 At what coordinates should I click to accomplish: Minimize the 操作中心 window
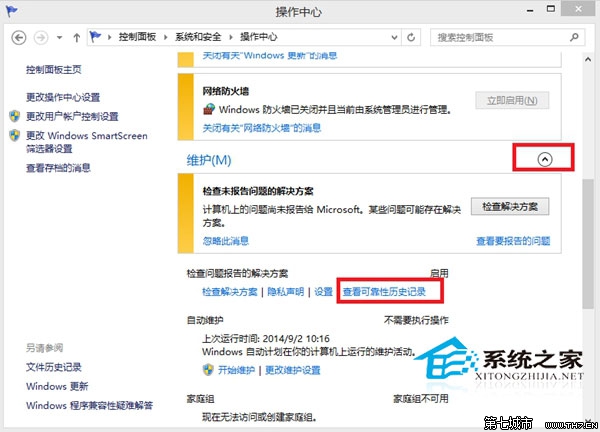(530, 10)
